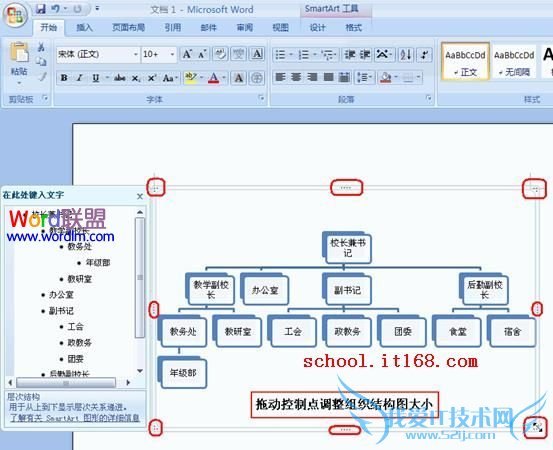553x450 pixels.
Task: Click the enclosed character icon
Action: [x=257, y=78]
